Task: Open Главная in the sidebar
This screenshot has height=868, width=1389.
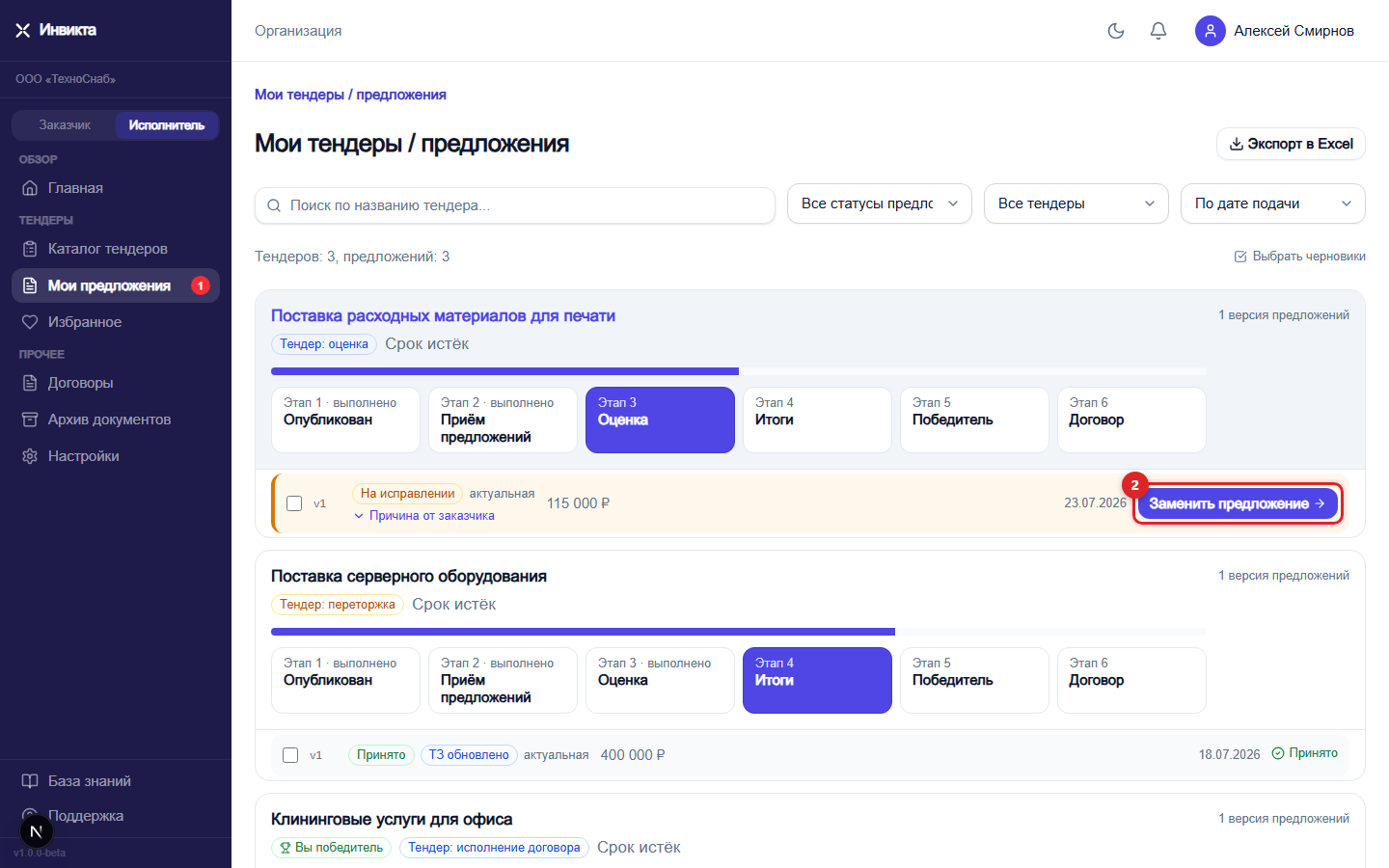Action: point(116,188)
